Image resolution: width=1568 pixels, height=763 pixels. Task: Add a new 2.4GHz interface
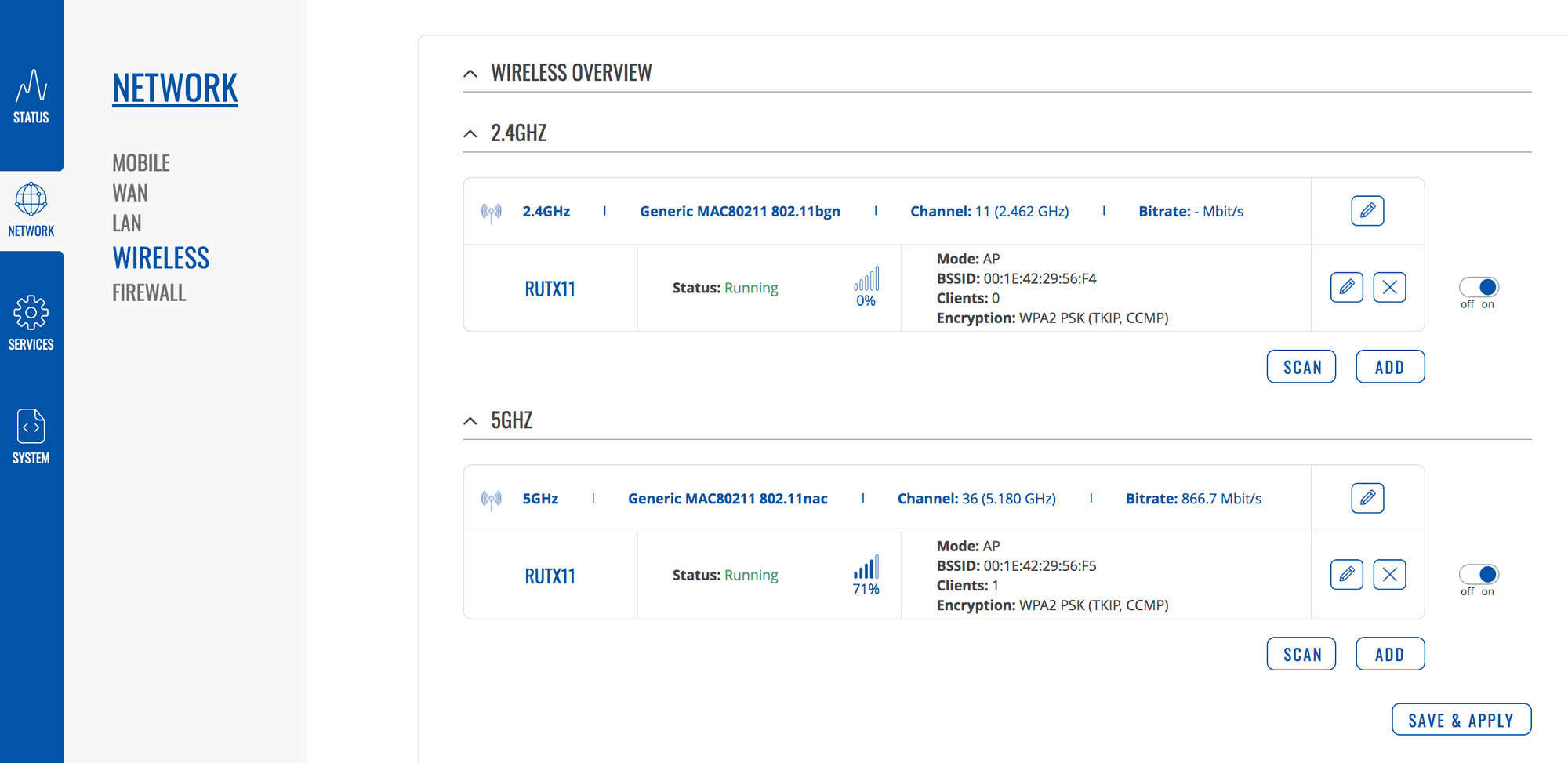[1390, 366]
